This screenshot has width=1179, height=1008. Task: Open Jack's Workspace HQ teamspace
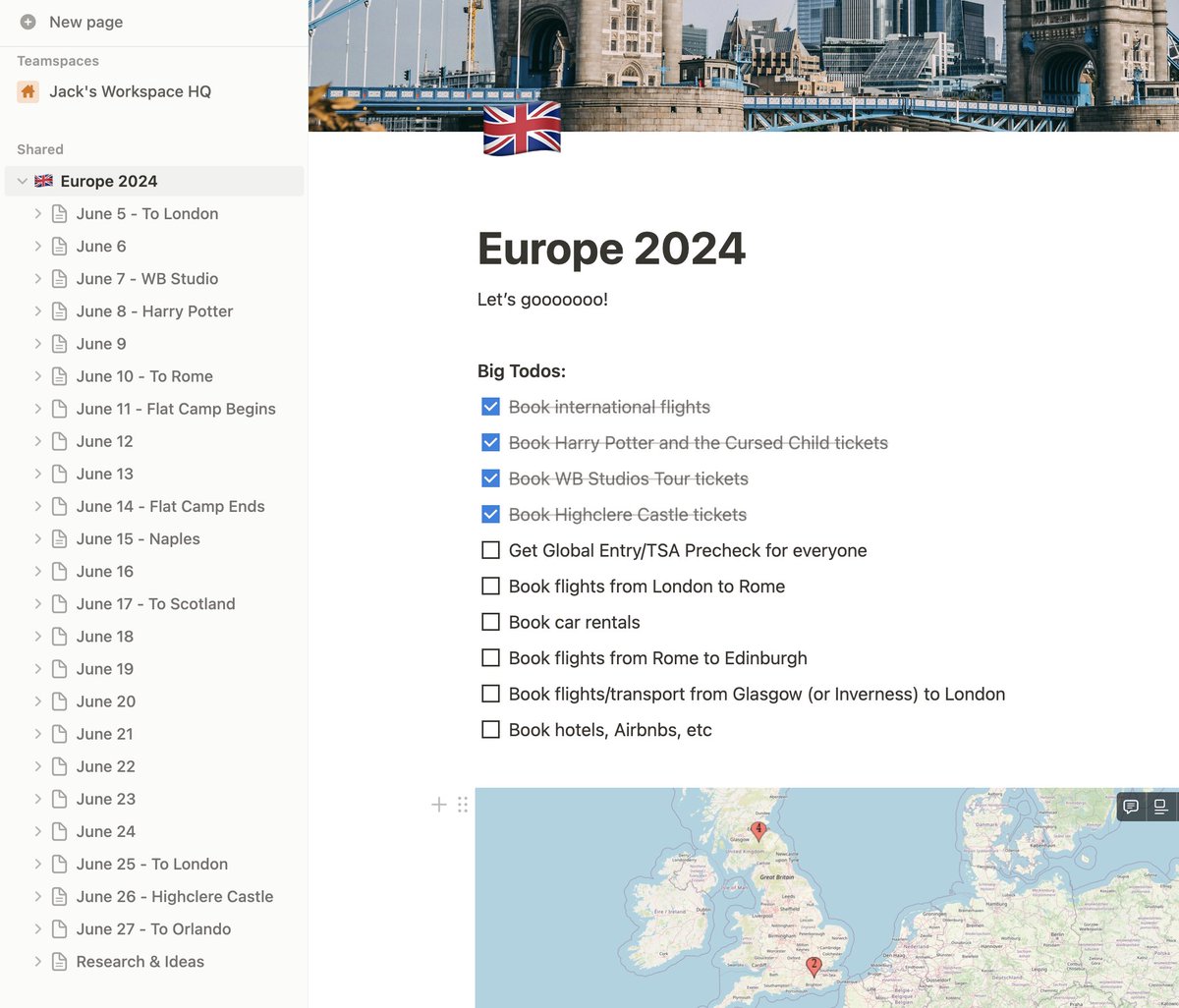tap(130, 91)
